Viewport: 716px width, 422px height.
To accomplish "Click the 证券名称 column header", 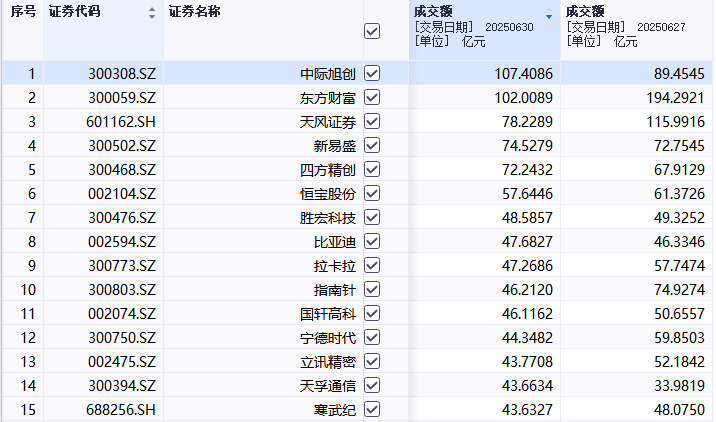I will (x=195, y=11).
